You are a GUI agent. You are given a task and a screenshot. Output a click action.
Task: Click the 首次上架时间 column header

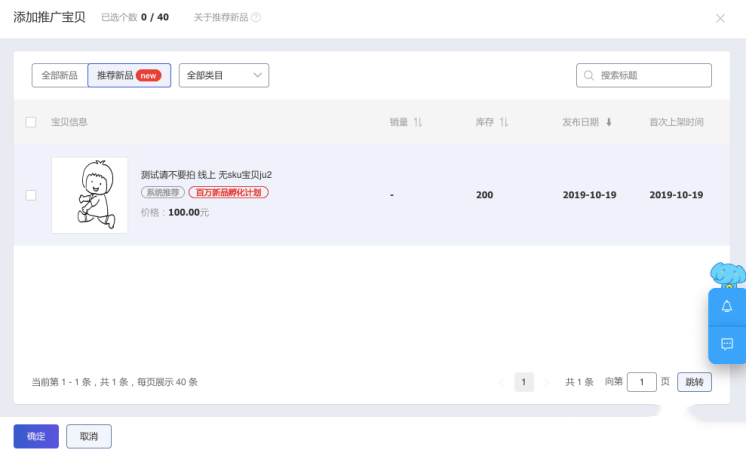point(676,122)
